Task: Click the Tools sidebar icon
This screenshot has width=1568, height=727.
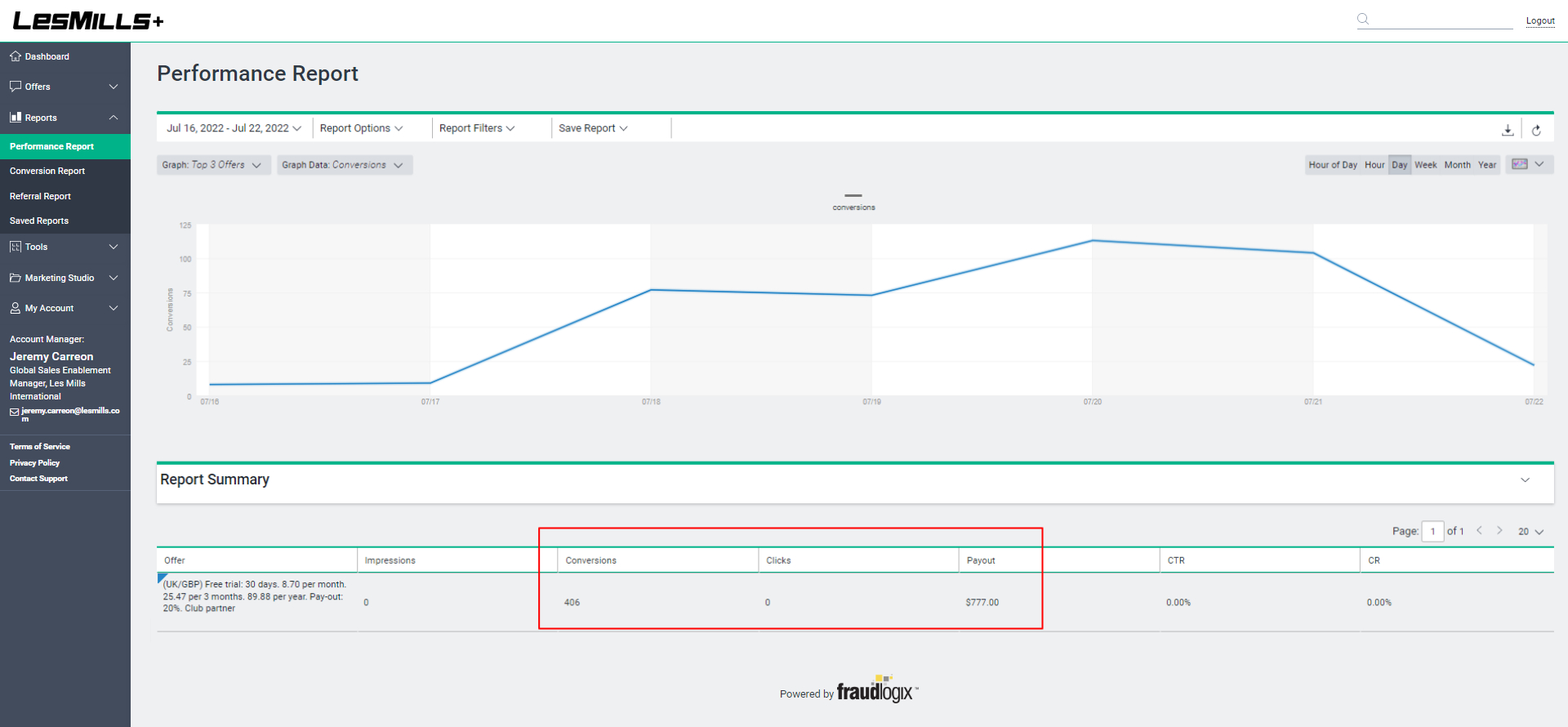Action: (x=16, y=247)
